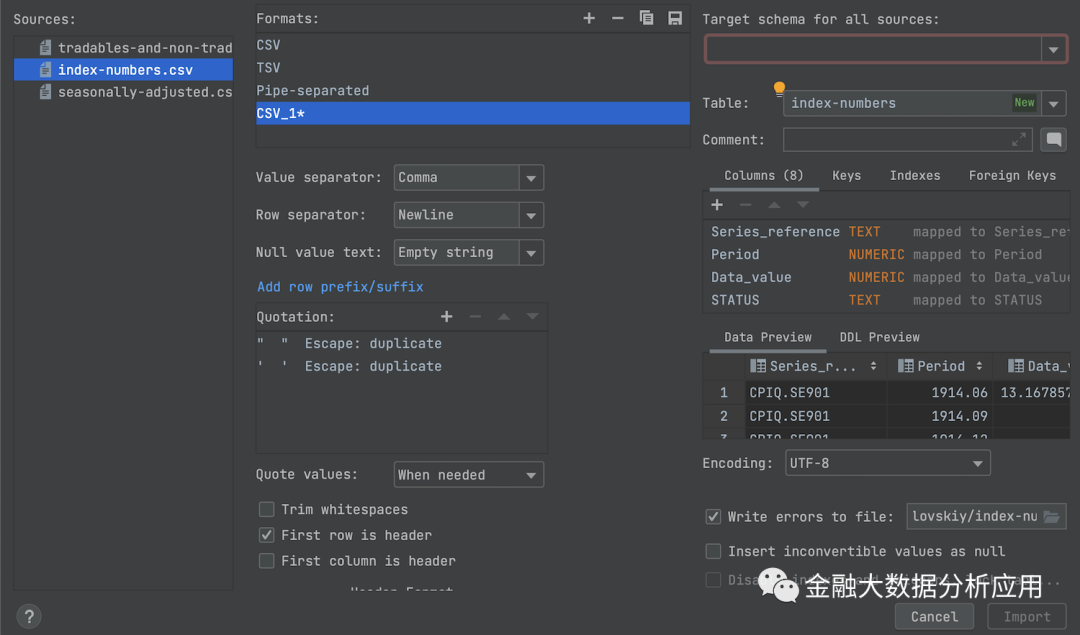This screenshot has height=635, width=1080.
Task: Open the help question mark icon
Action: click(x=29, y=616)
